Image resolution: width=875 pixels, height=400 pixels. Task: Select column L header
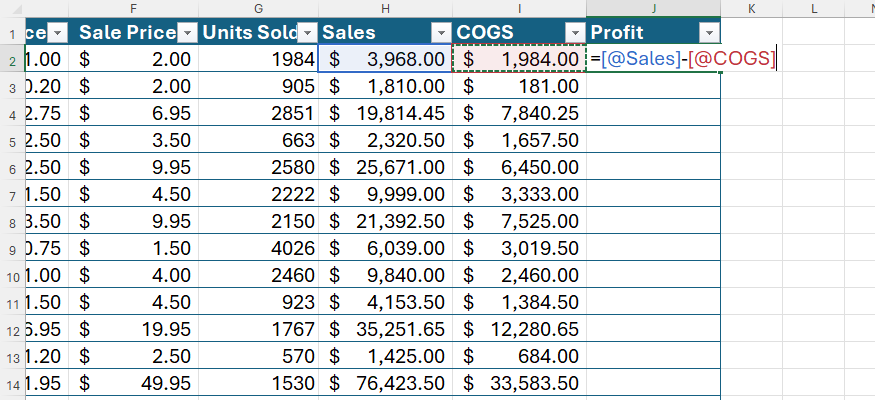click(x=813, y=8)
